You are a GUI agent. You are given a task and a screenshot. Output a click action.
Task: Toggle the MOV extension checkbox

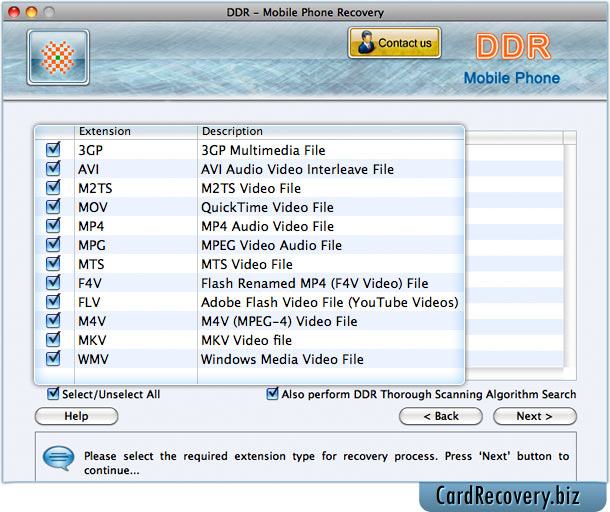[x=53, y=206]
